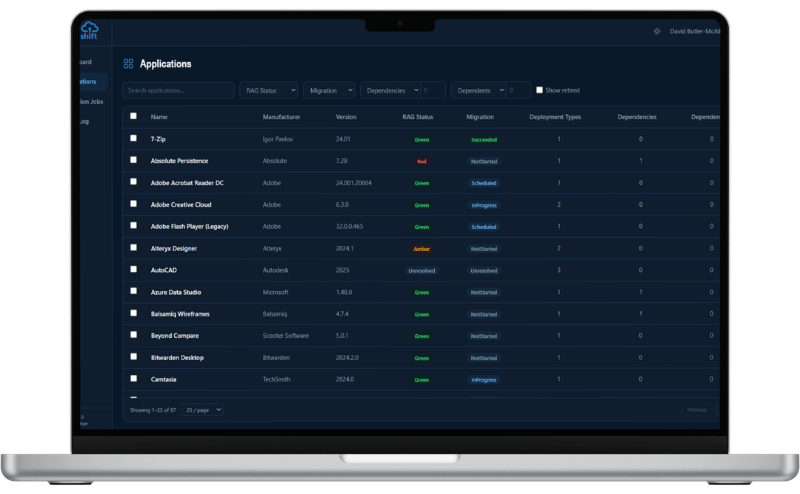Enable the Show retired checkbox
The height and width of the screenshot is (494, 800).
coord(540,90)
